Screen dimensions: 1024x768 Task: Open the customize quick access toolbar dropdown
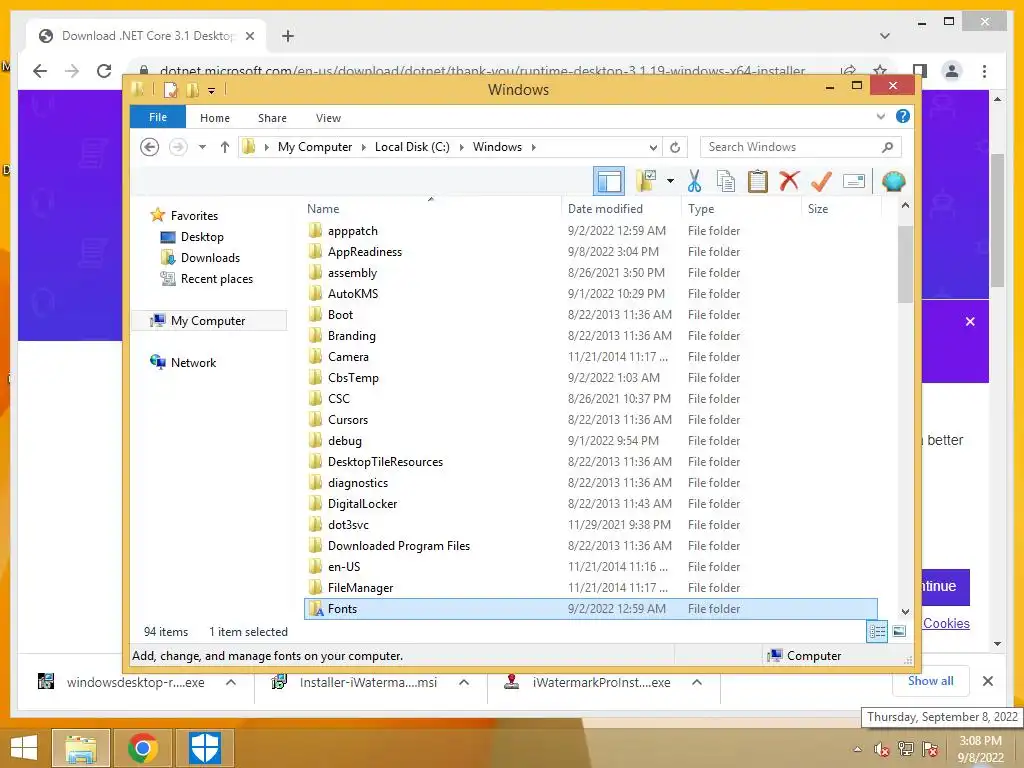click(212, 91)
